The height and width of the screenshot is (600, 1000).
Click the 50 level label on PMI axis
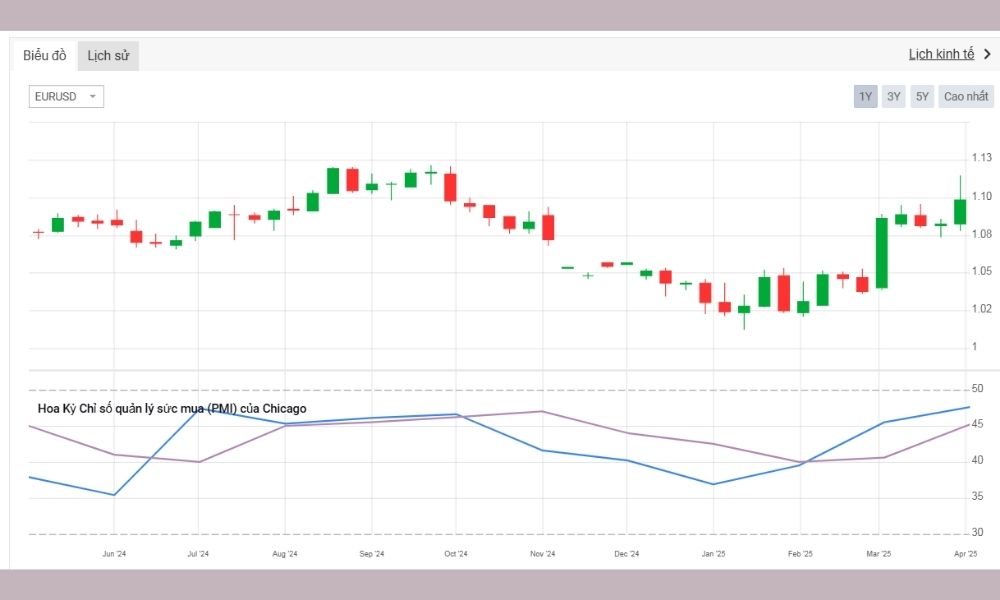coord(980,388)
